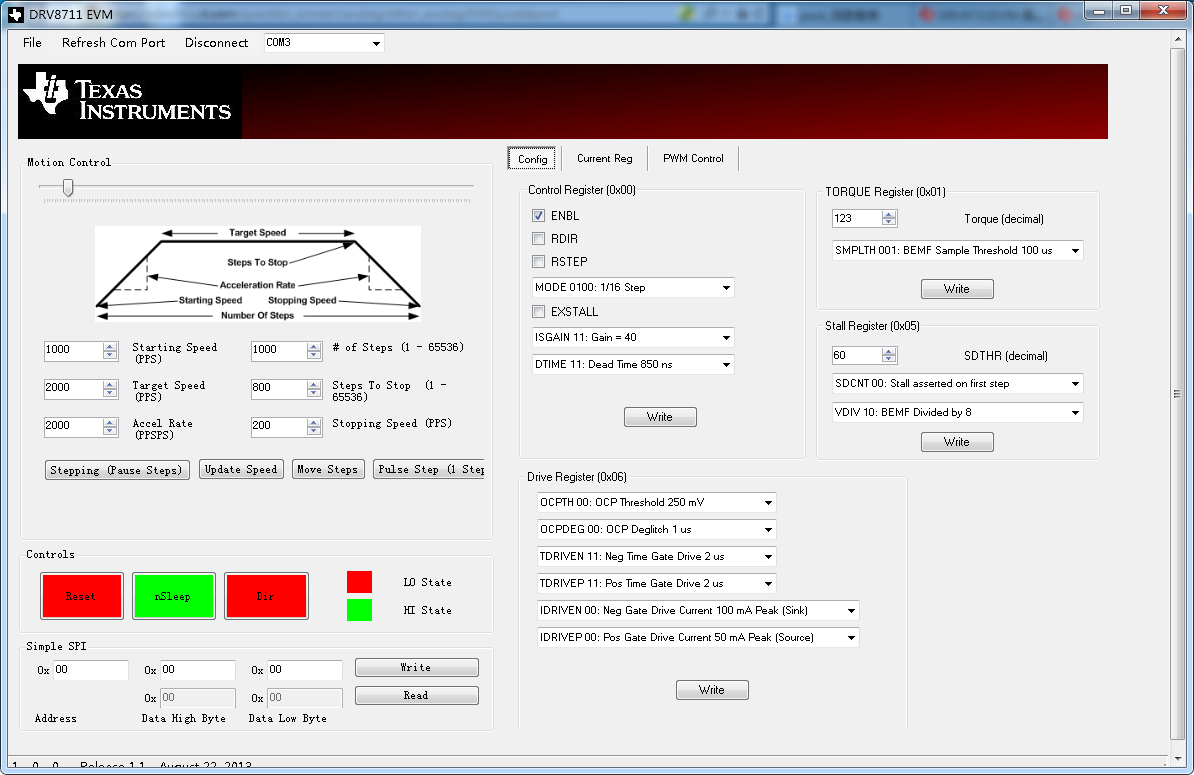
Task: Click the Update Speed button
Action: pos(241,469)
